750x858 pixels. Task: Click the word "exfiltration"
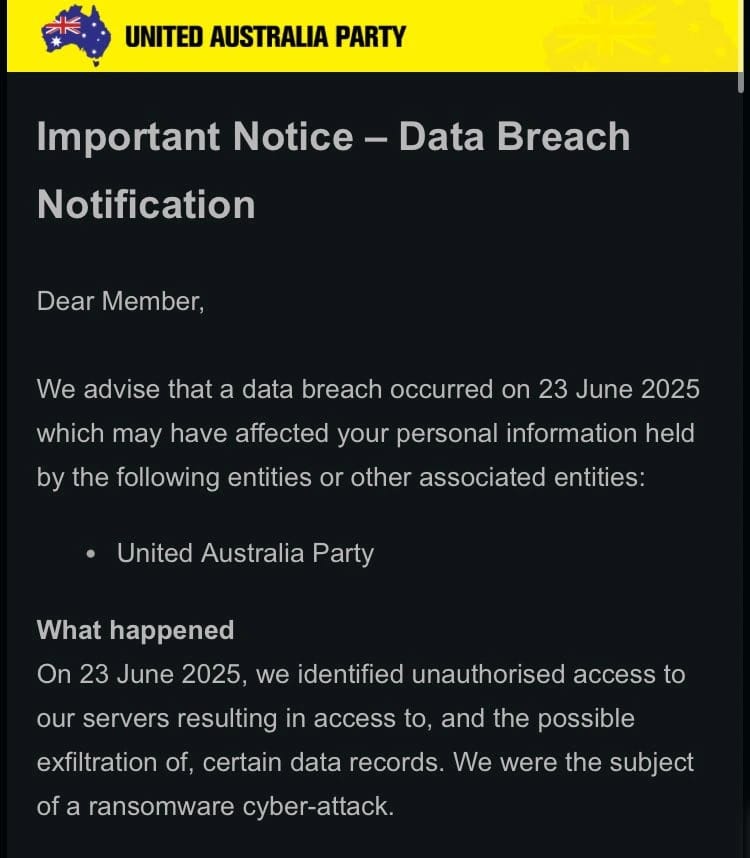pos(97,762)
